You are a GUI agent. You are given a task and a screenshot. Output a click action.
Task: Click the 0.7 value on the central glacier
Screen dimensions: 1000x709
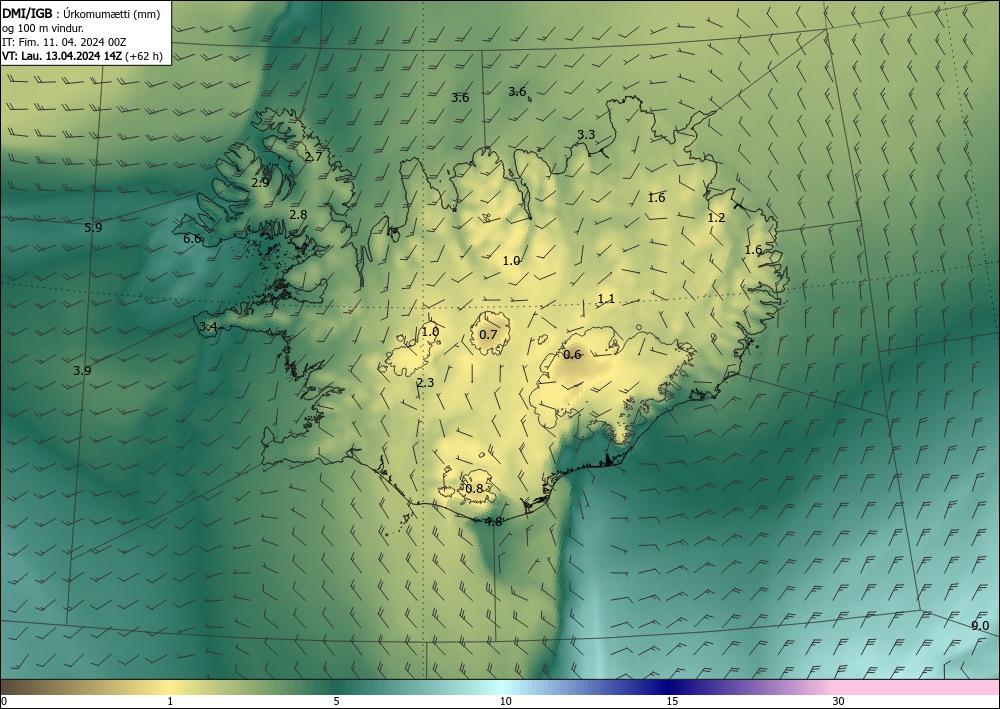[x=488, y=335]
